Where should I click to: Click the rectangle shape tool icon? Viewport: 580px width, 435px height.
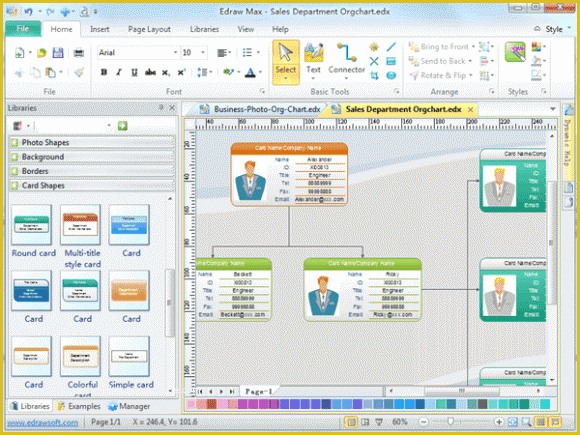(x=391, y=61)
